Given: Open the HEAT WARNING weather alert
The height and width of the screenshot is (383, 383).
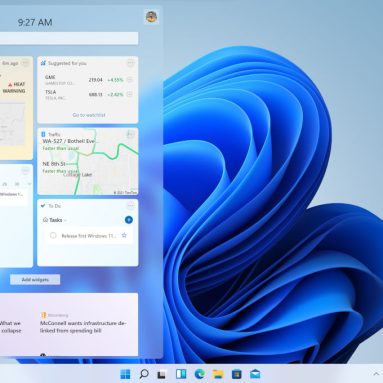Looking at the screenshot, I should tap(14, 88).
